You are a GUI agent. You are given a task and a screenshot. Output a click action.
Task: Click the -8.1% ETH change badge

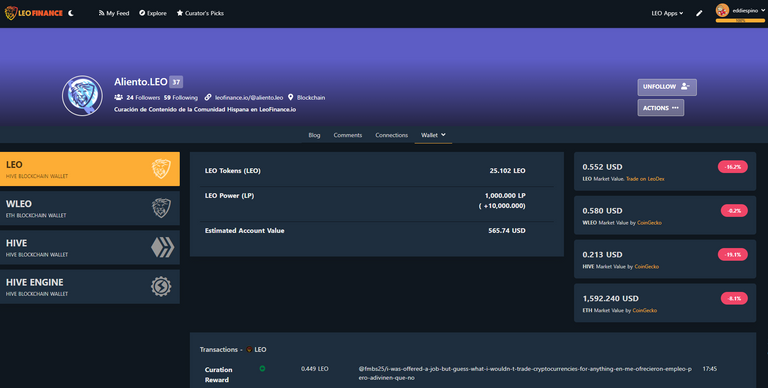click(734, 298)
